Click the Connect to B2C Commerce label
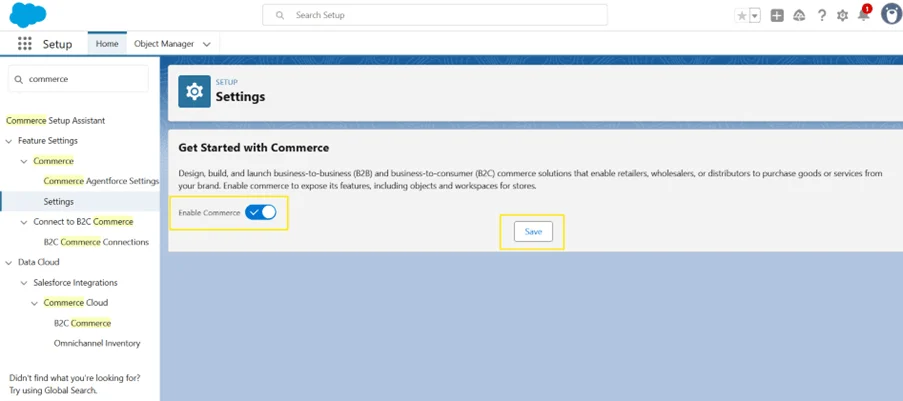903x401 pixels. tap(84, 222)
